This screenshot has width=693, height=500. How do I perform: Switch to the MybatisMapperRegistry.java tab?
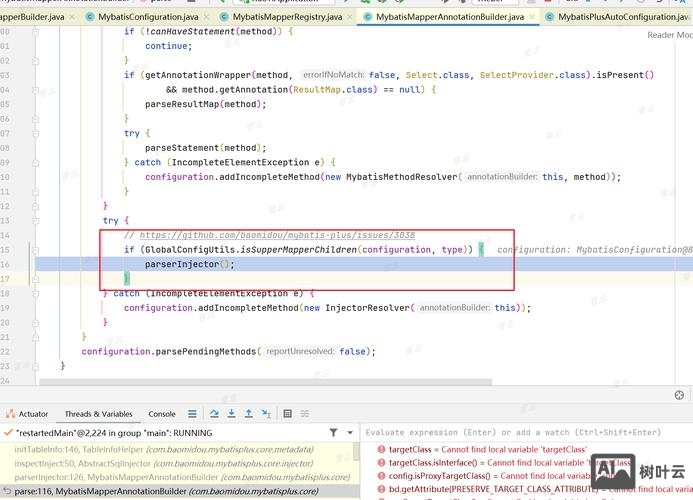[x=286, y=17]
